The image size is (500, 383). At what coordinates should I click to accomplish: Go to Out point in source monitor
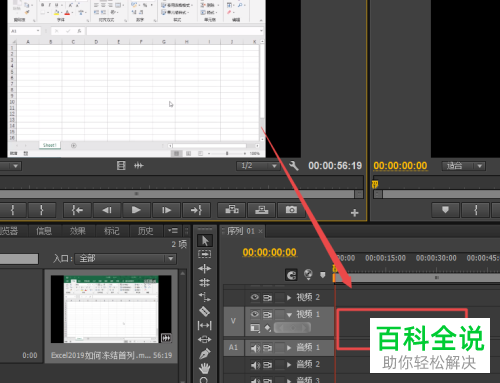(x=196, y=210)
